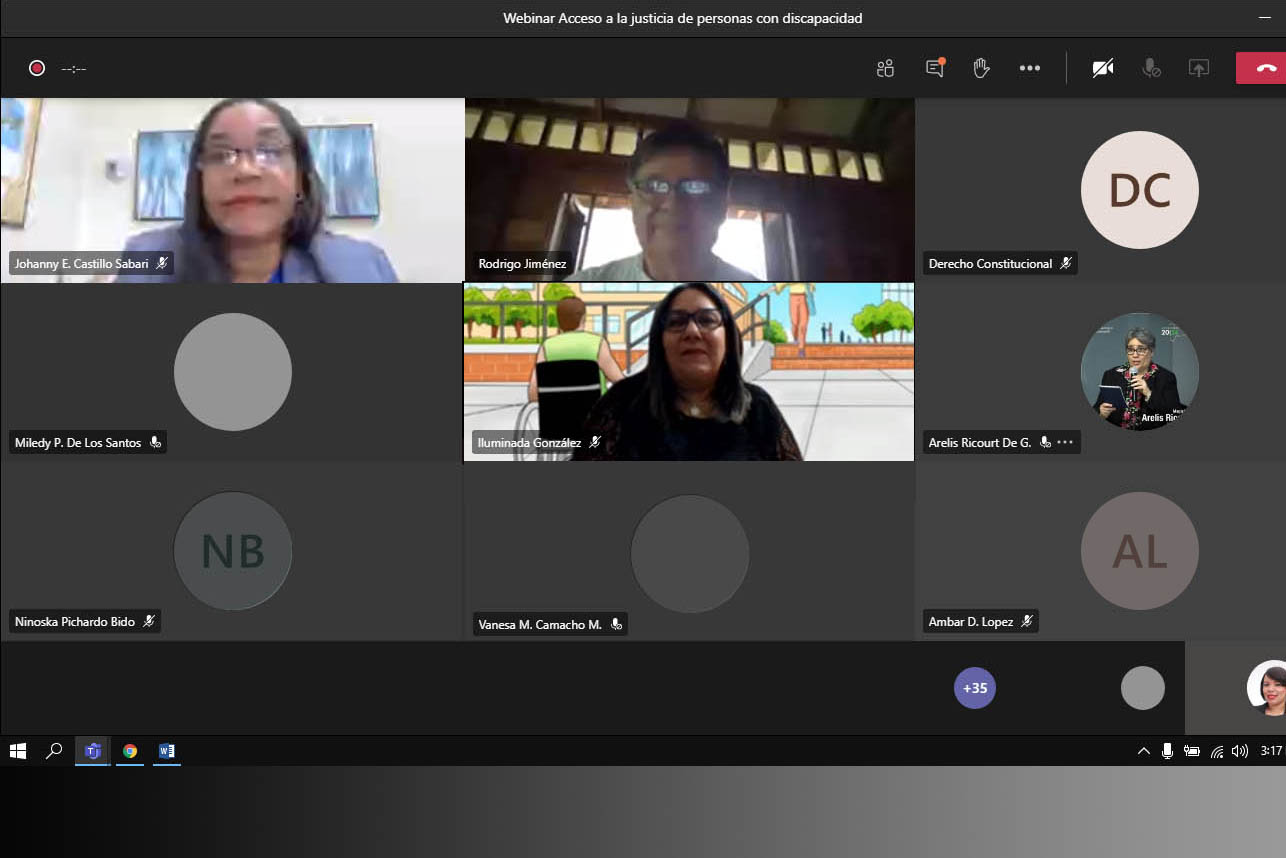Open Microsoft Word from the taskbar
This screenshot has height=858, width=1286.
point(167,751)
